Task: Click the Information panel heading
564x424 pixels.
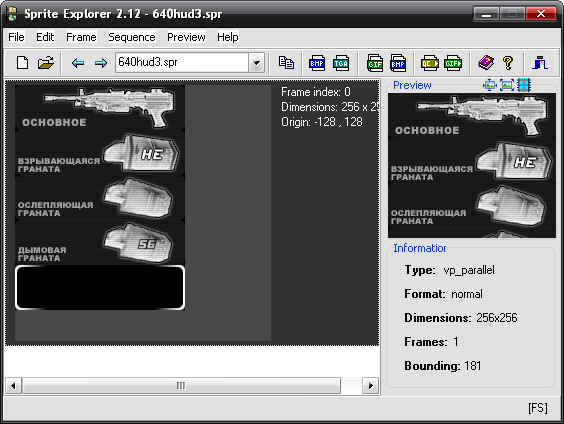Action: point(420,248)
